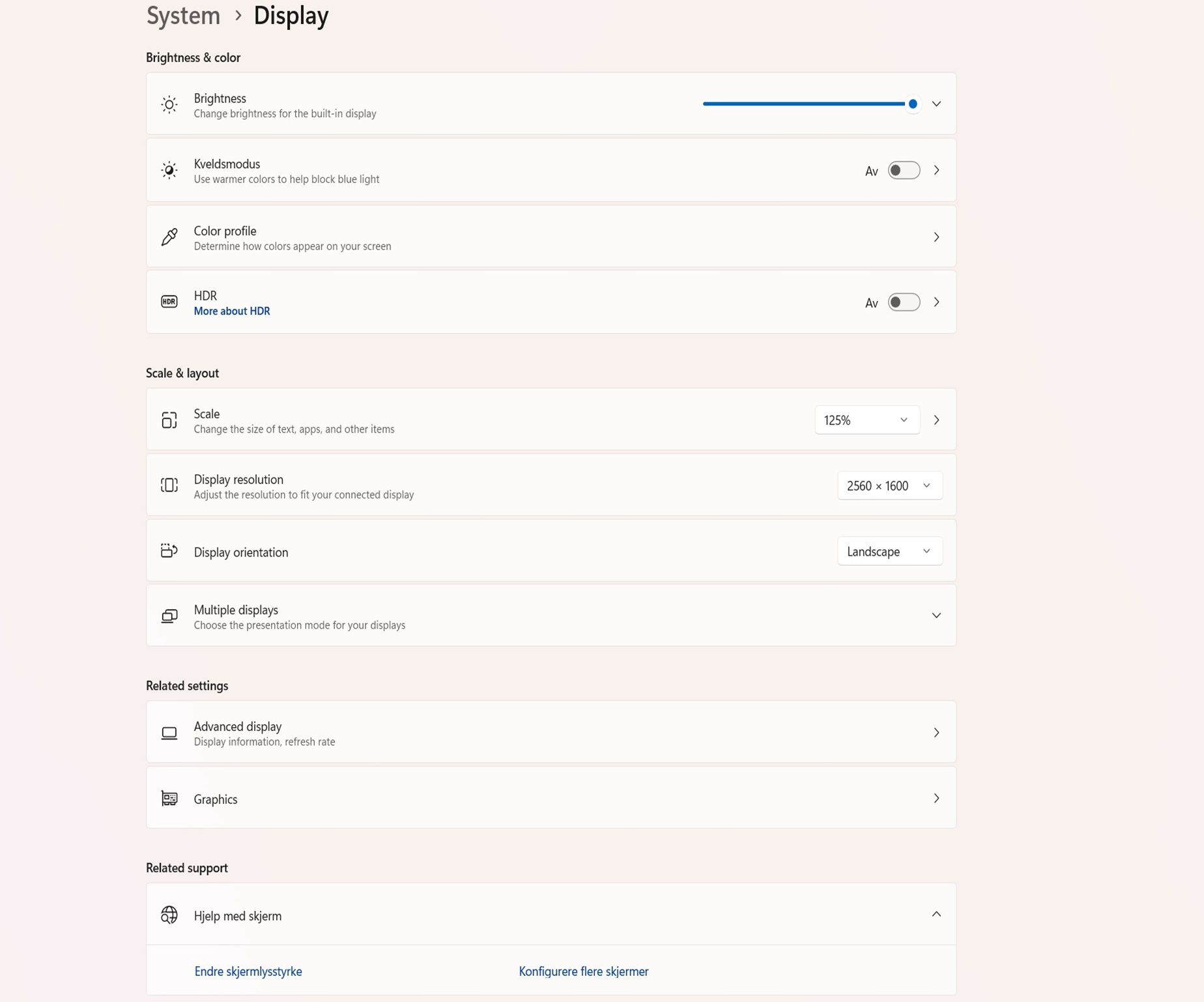Open the More about HDR link
Image resolution: width=1204 pixels, height=1002 pixels.
tap(232, 311)
